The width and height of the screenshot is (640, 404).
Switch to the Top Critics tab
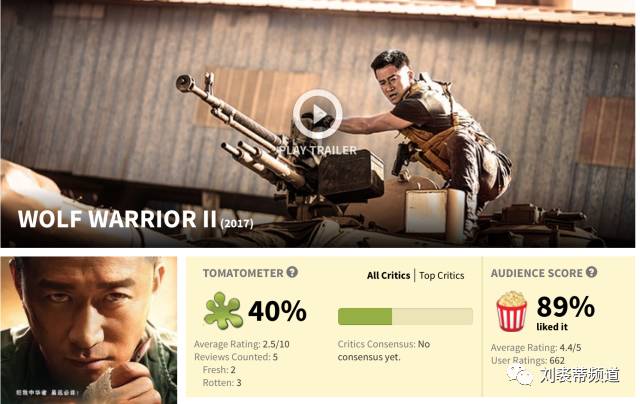pos(442,276)
